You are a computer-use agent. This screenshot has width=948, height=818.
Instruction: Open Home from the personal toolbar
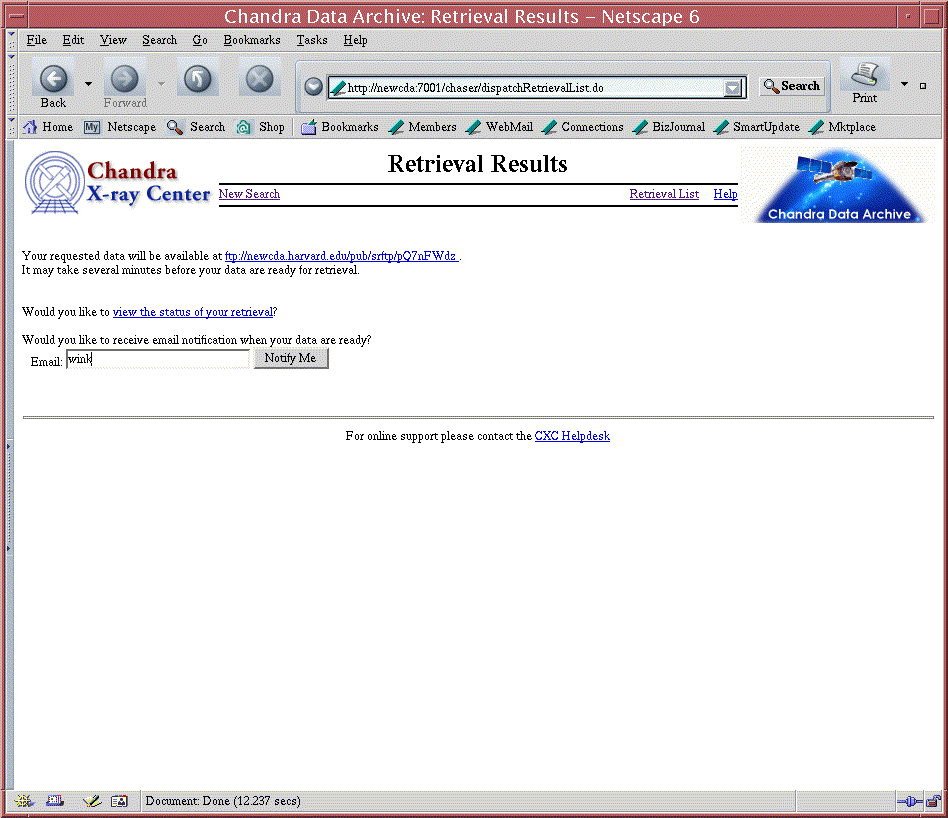click(x=47, y=127)
